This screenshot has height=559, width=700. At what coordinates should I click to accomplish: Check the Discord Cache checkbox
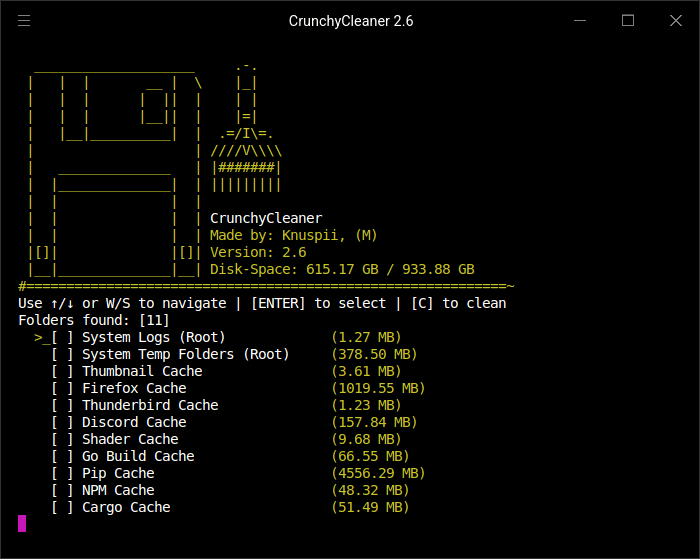[62, 422]
